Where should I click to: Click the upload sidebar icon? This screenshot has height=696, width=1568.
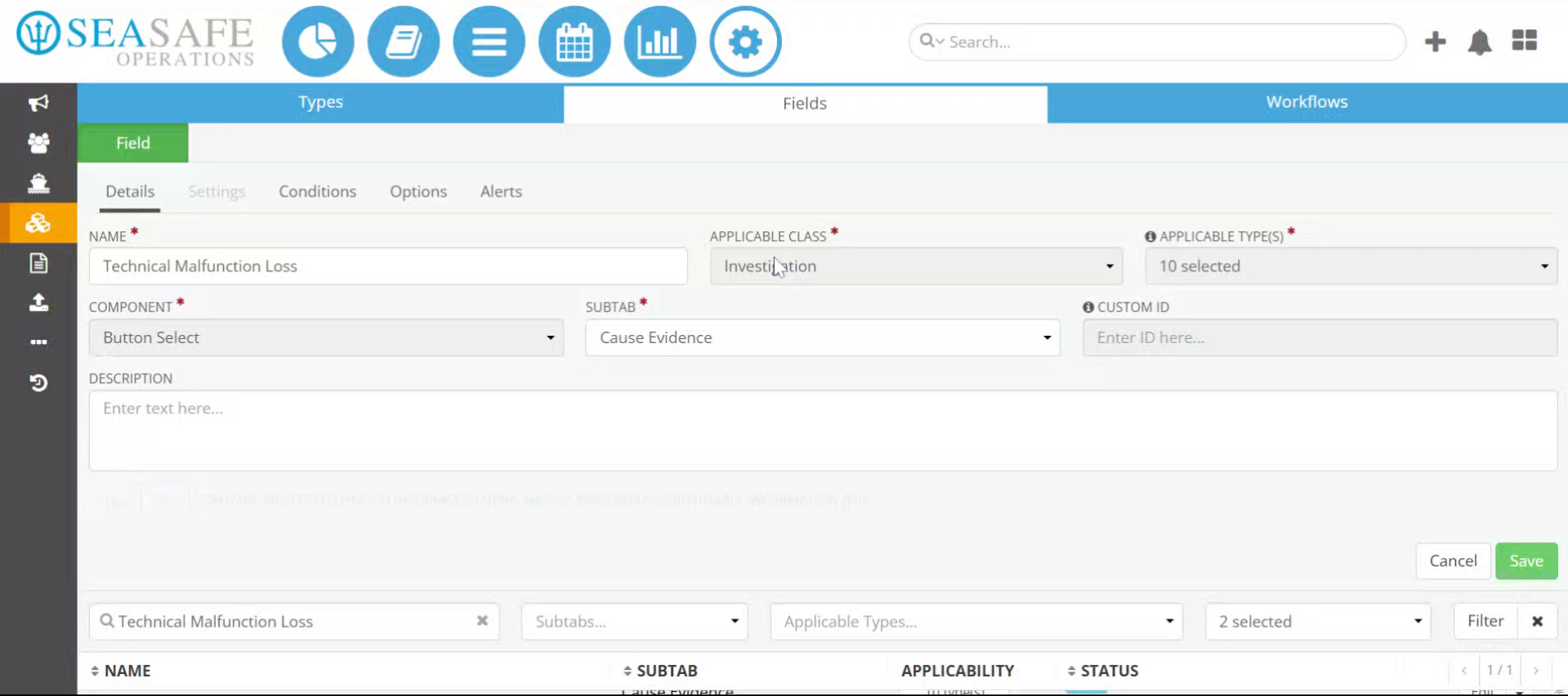(38, 303)
